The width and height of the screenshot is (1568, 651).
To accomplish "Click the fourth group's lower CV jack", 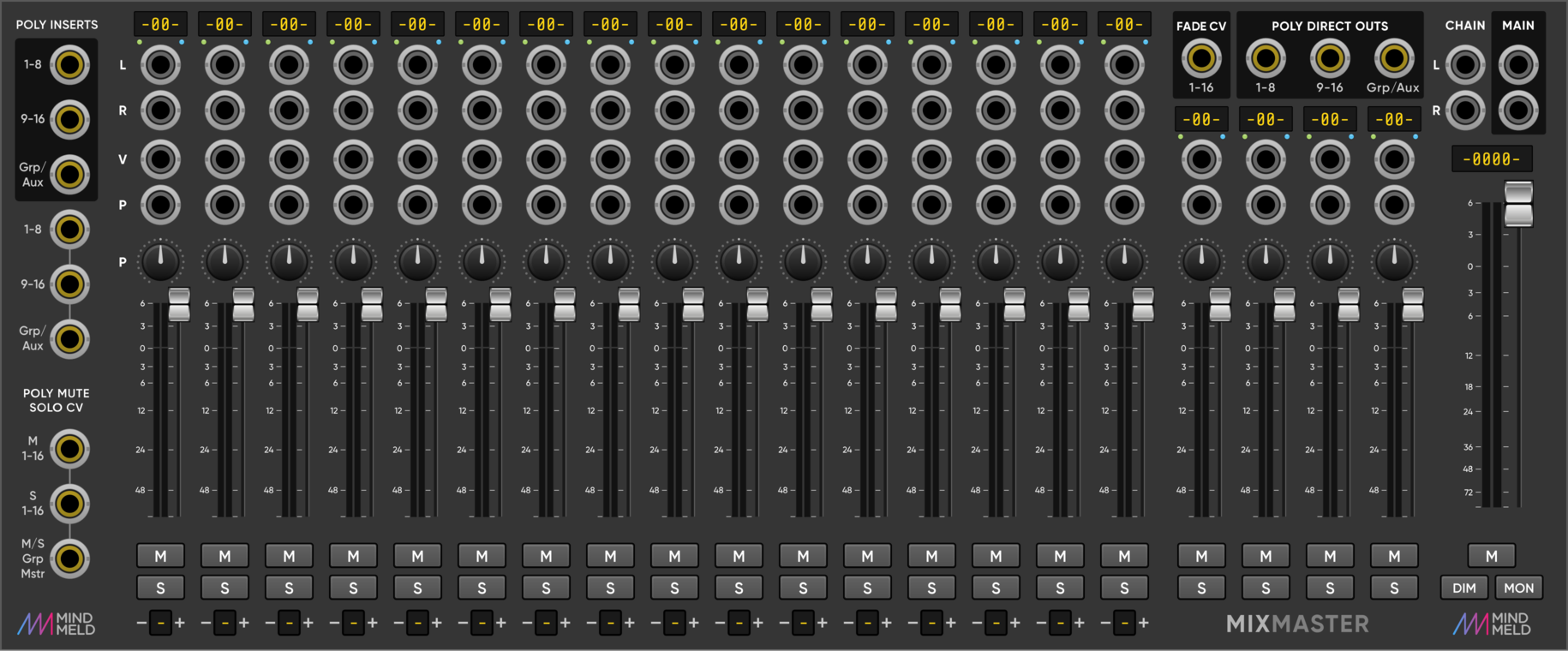I will click(x=1394, y=206).
